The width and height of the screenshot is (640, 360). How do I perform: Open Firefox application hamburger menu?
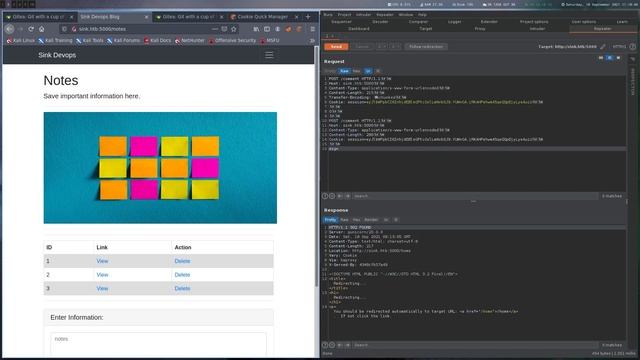click(x=313, y=29)
